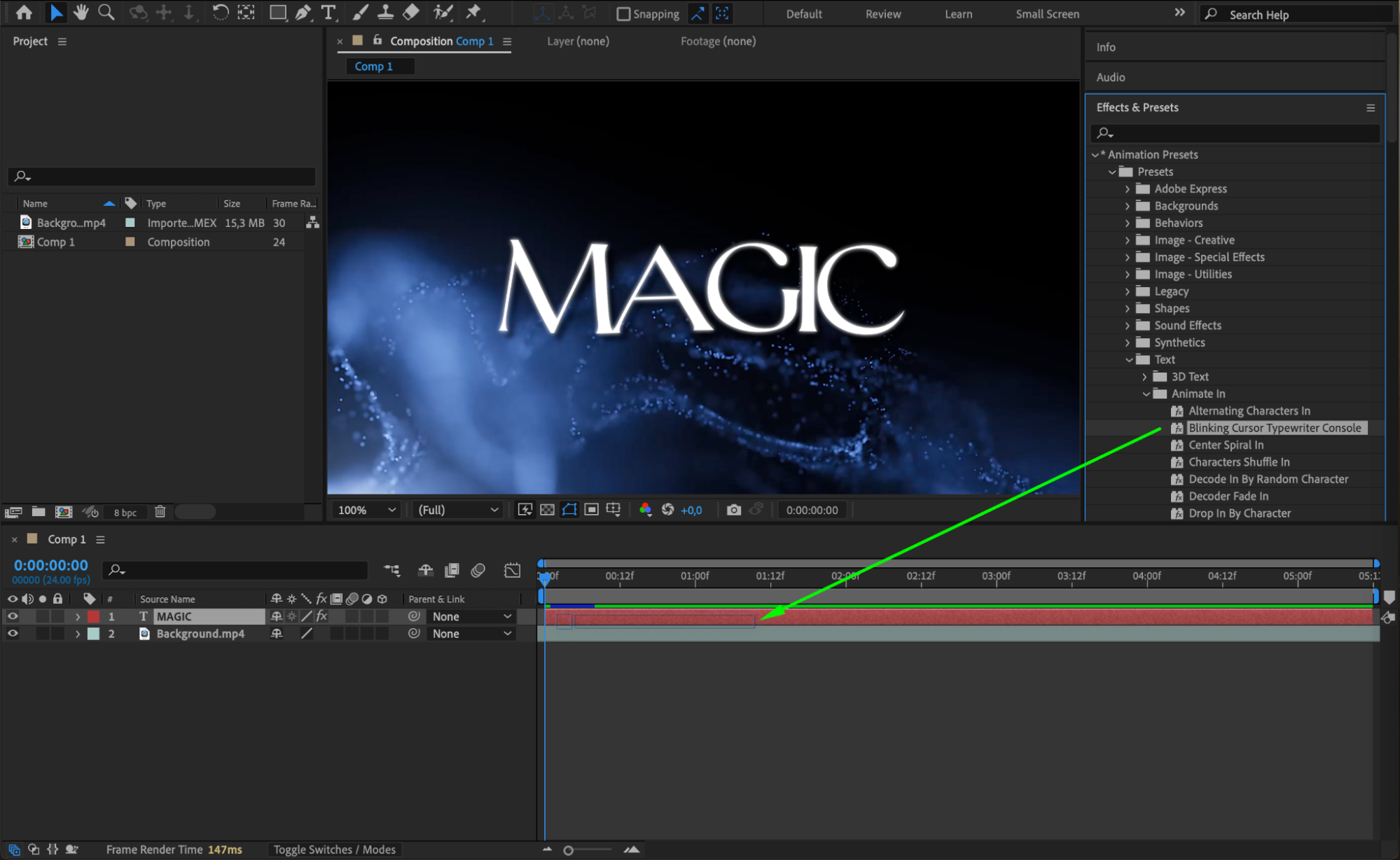Image resolution: width=1400 pixels, height=860 pixels.
Task: Hide the MAGIC text layer
Action: (x=13, y=616)
